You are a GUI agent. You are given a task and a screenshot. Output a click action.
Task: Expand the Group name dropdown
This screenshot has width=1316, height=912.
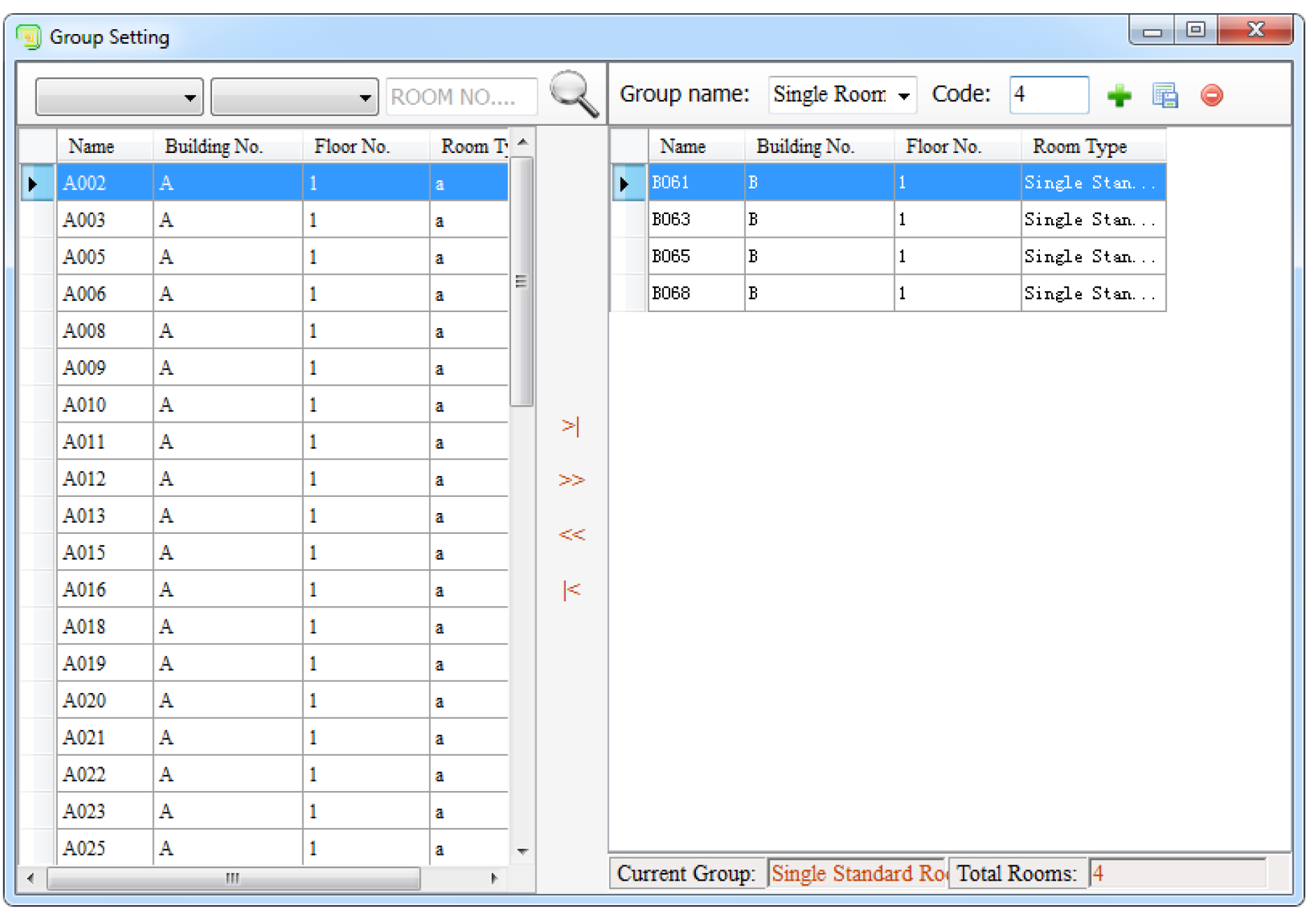[903, 95]
